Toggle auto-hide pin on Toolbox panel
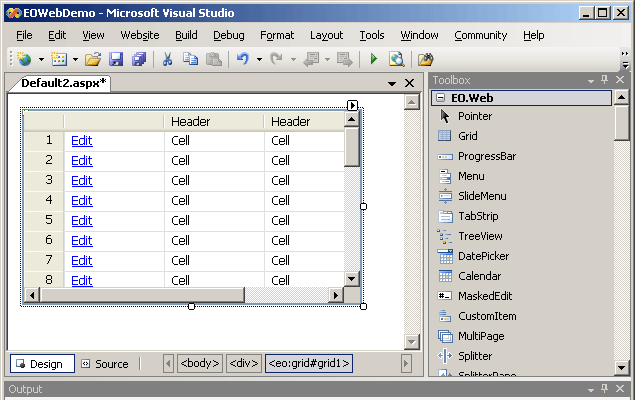The height and width of the screenshot is (400, 635). click(605, 80)
